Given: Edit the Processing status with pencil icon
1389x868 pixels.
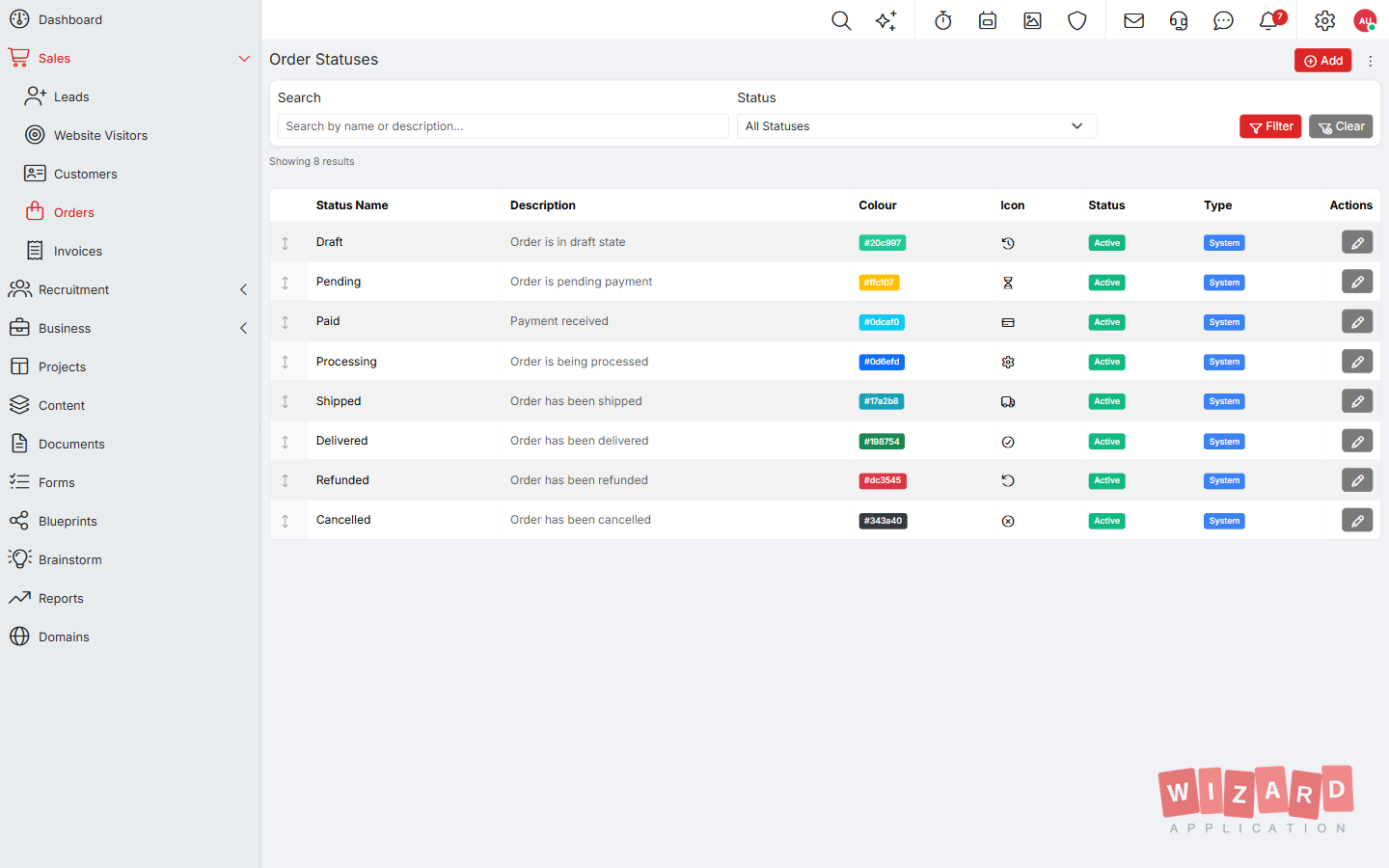Looking at the screenshot, I should click(1357, 362).
